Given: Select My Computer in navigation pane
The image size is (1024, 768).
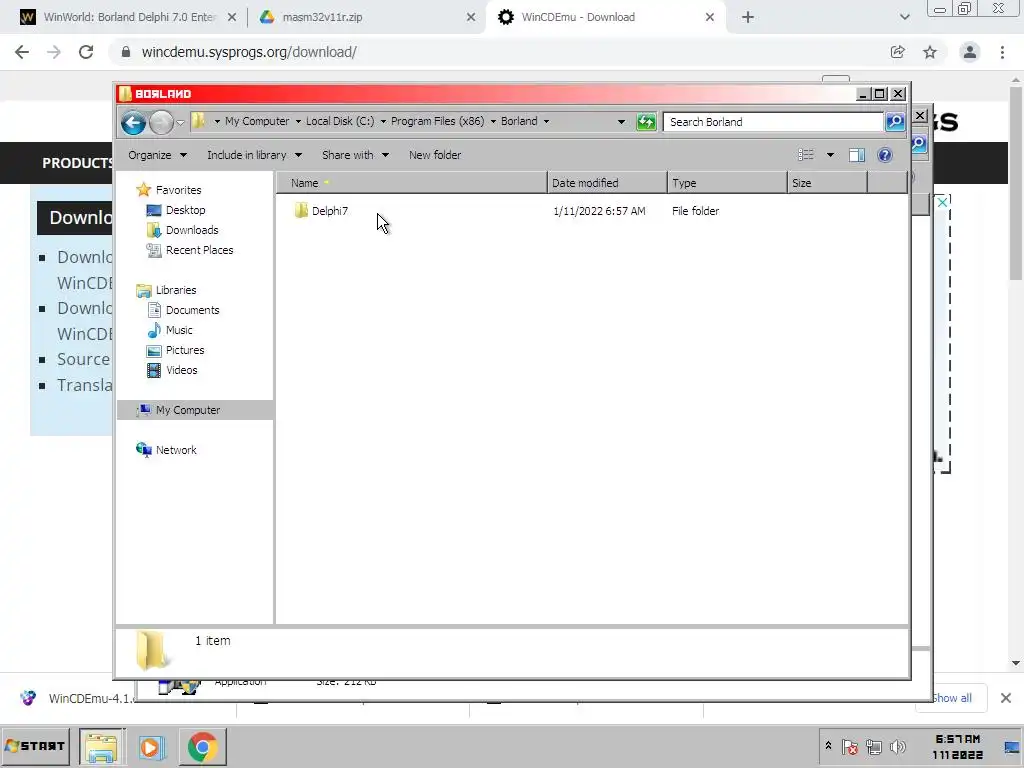Looking at the screenshot, I should point(187,410).
